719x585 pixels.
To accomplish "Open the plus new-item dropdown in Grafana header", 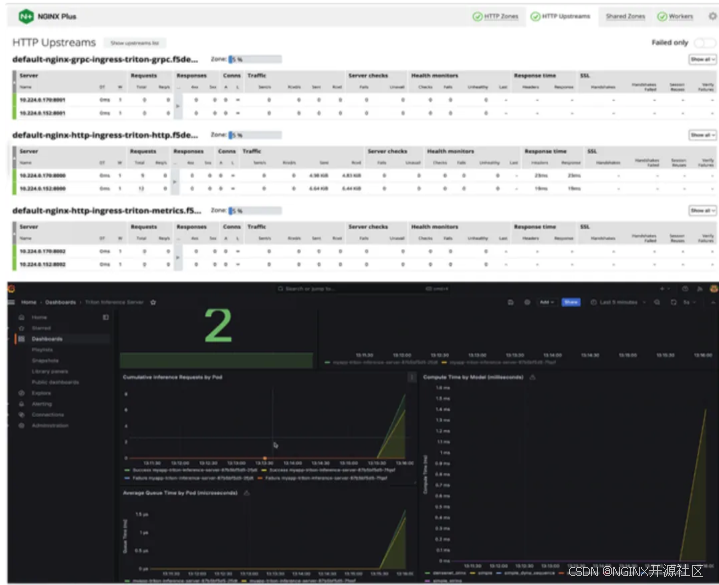I will 665,288.
